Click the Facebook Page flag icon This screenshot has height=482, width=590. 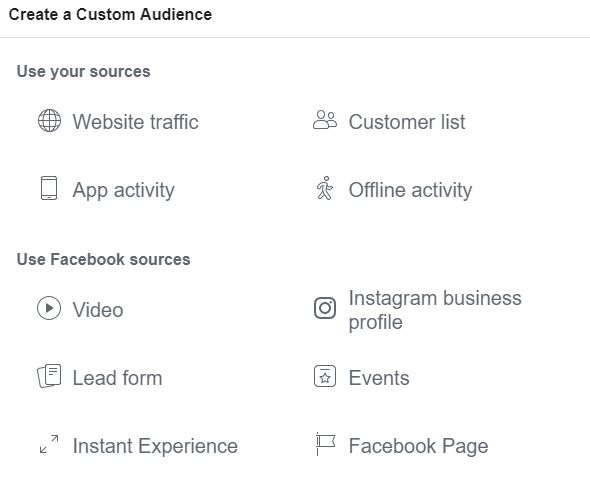(x=325, y=444)
